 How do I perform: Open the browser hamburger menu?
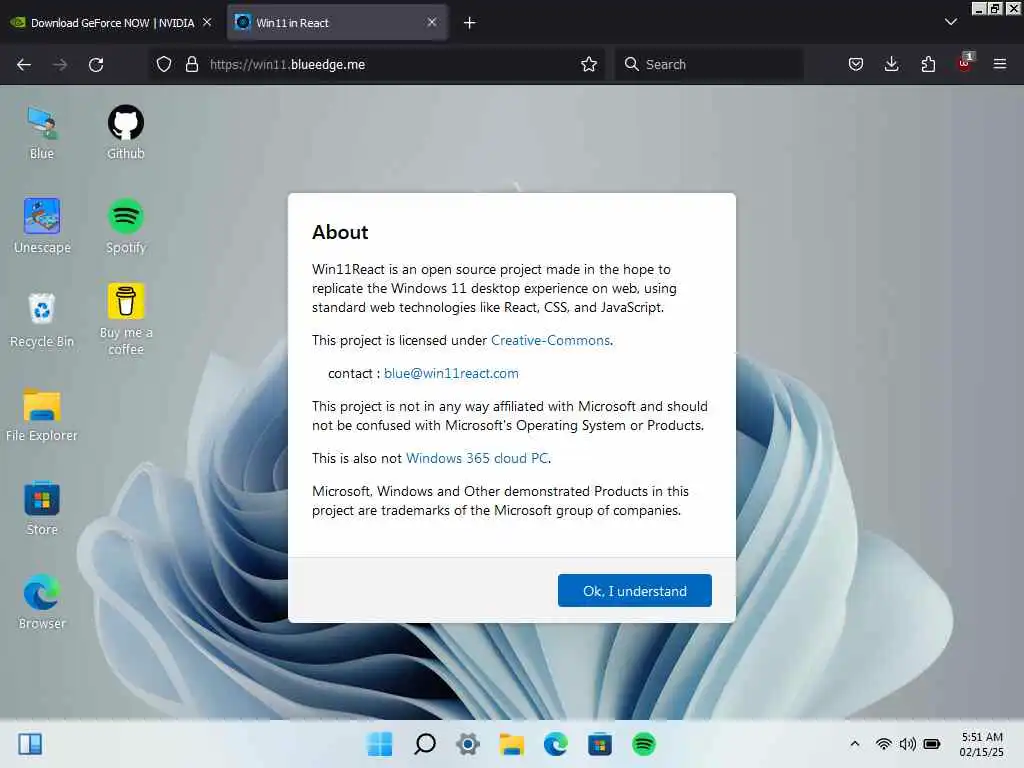click(999, 64)
